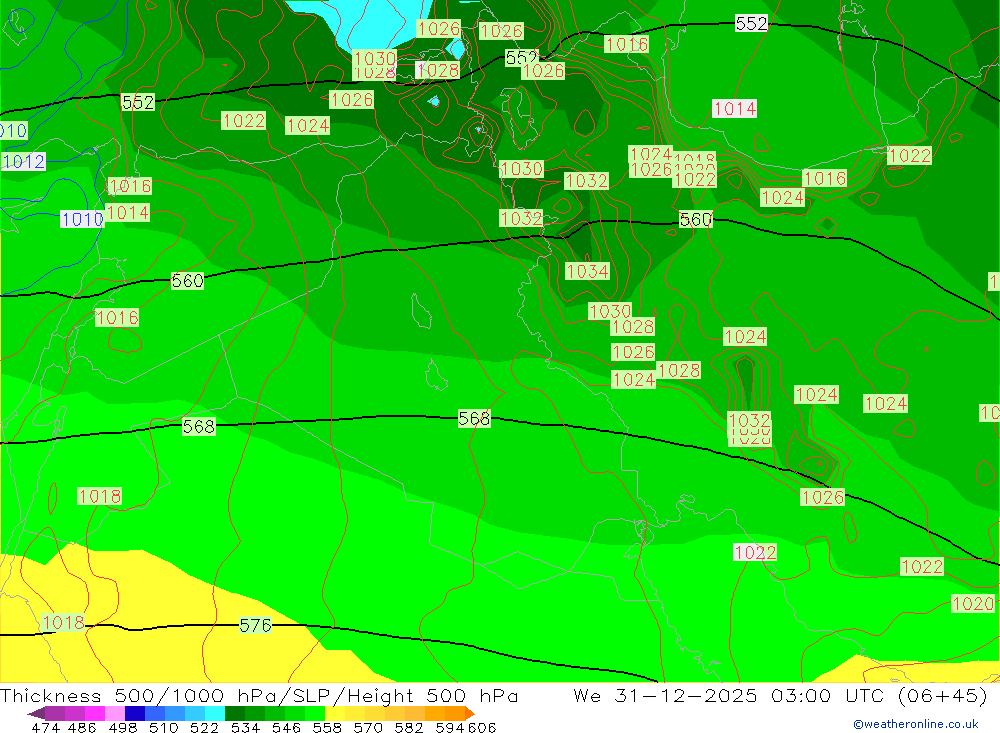Select the 594 legend value
Image resolution: width=1000 pixels, height=733 pixels.
coord(450,727)
